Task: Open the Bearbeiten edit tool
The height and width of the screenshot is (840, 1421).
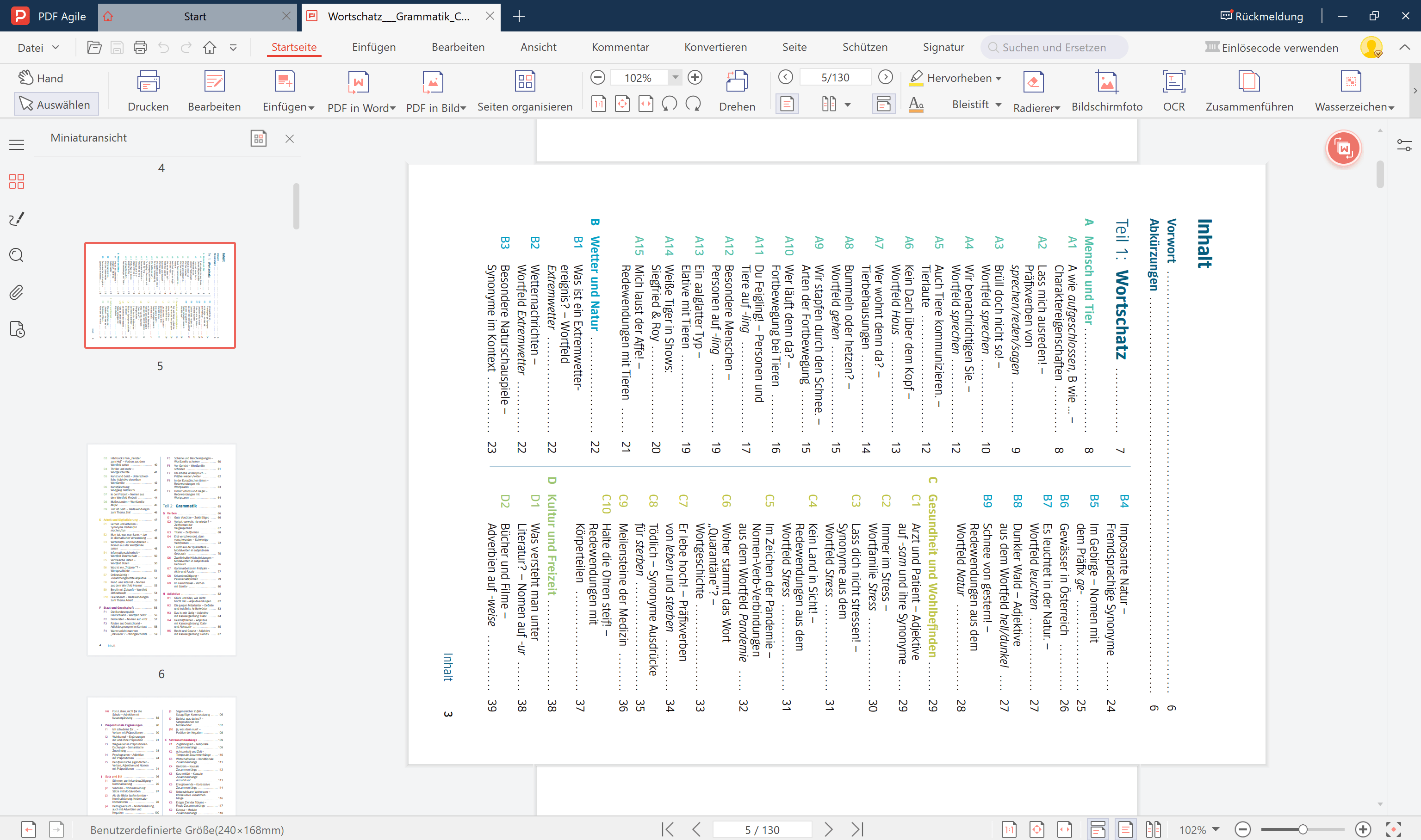Action: 214,91
